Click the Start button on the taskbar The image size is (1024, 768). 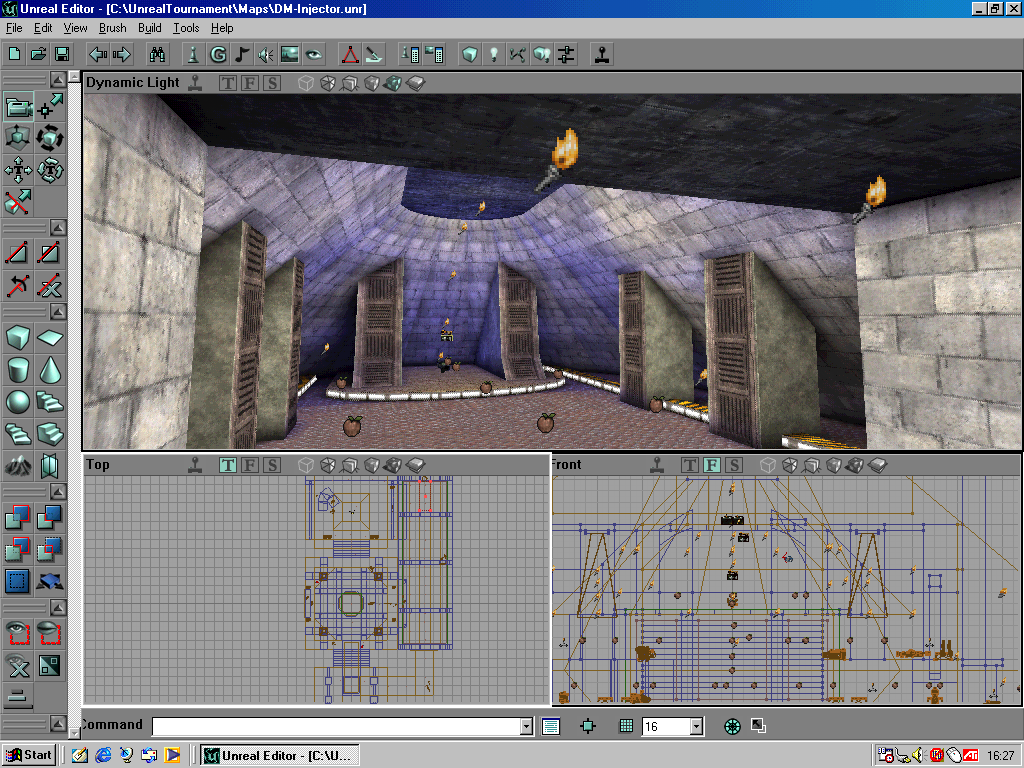pos(27,755)
